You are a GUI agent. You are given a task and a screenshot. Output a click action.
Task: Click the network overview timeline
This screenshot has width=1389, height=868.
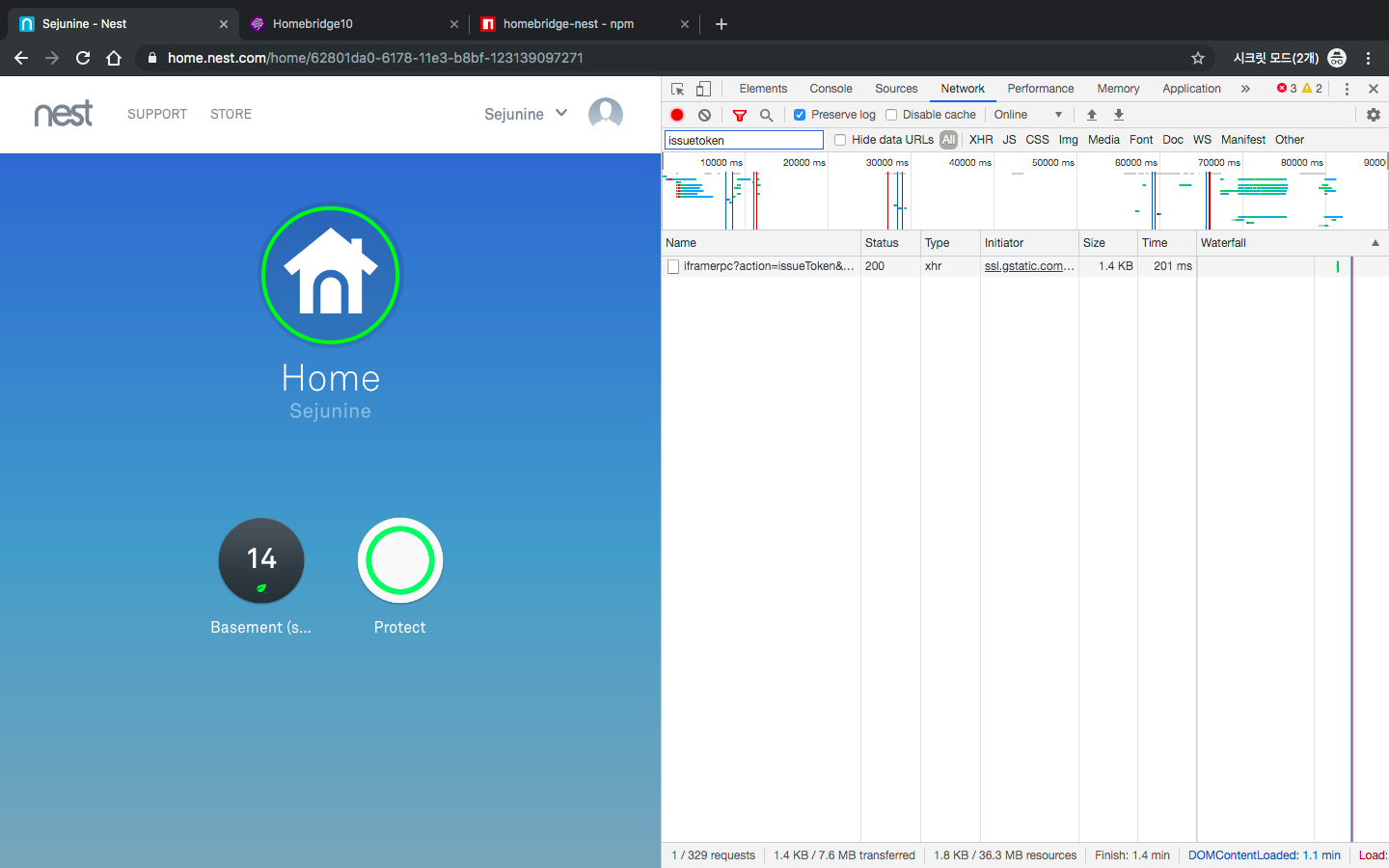[x=1024, y=191]
